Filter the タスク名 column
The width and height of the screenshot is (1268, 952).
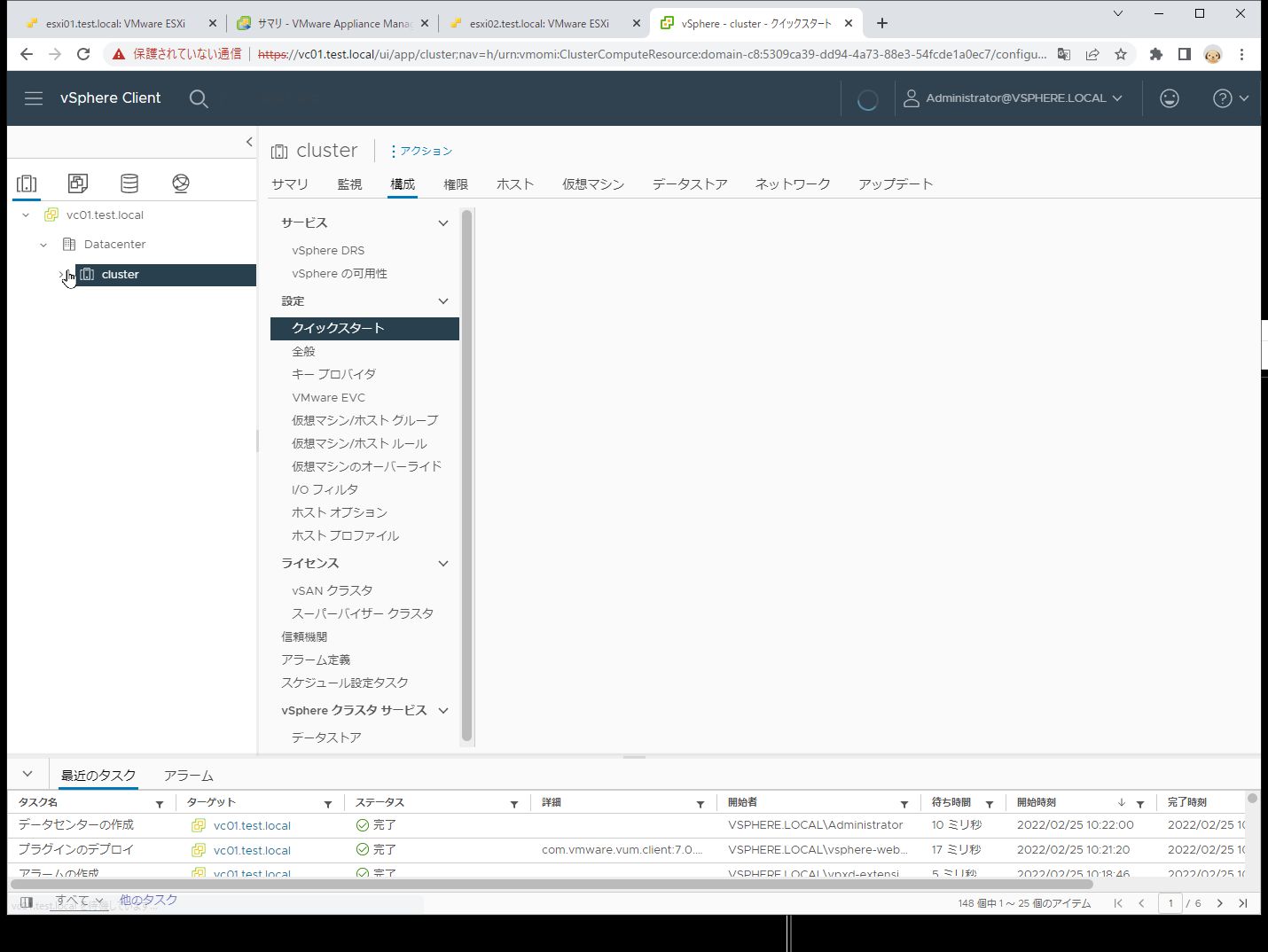pyautogui.click(x=160, y=804)
